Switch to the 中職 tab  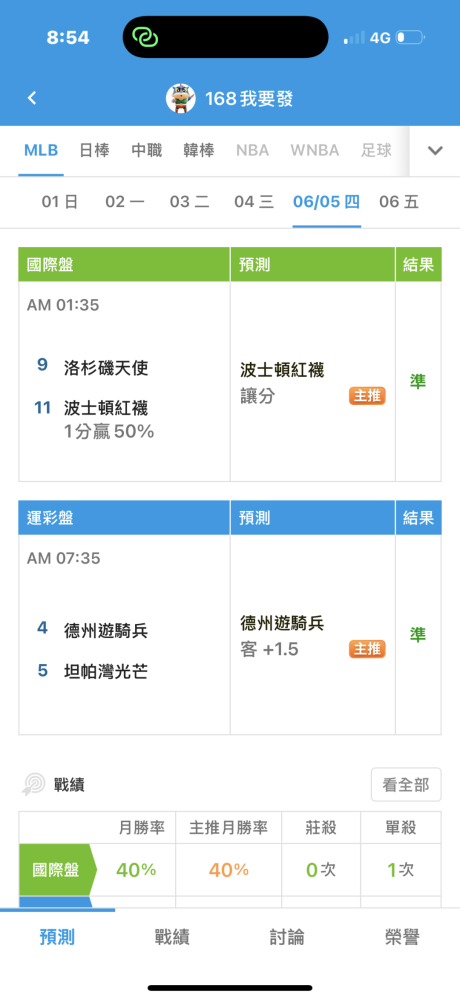(x=147, y=151)
